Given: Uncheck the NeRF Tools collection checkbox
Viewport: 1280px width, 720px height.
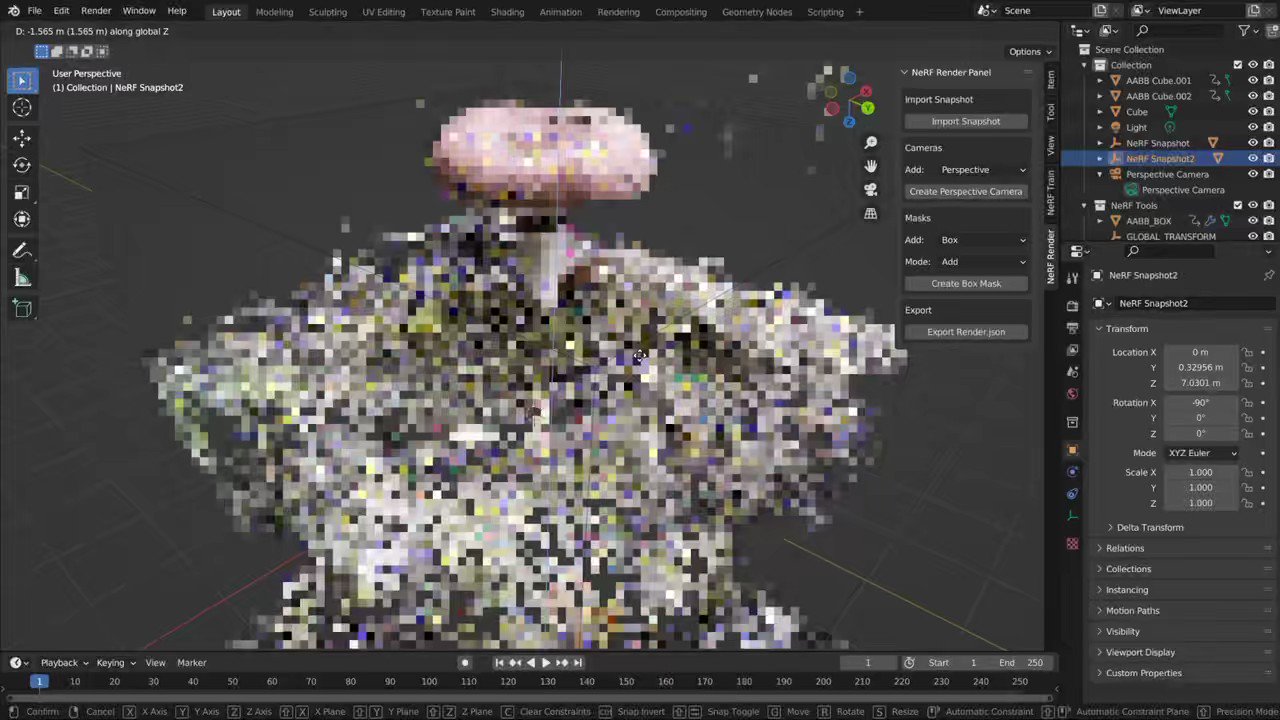Looking at the screenshot, I should pyautogui.click(x=1238, y=205).
